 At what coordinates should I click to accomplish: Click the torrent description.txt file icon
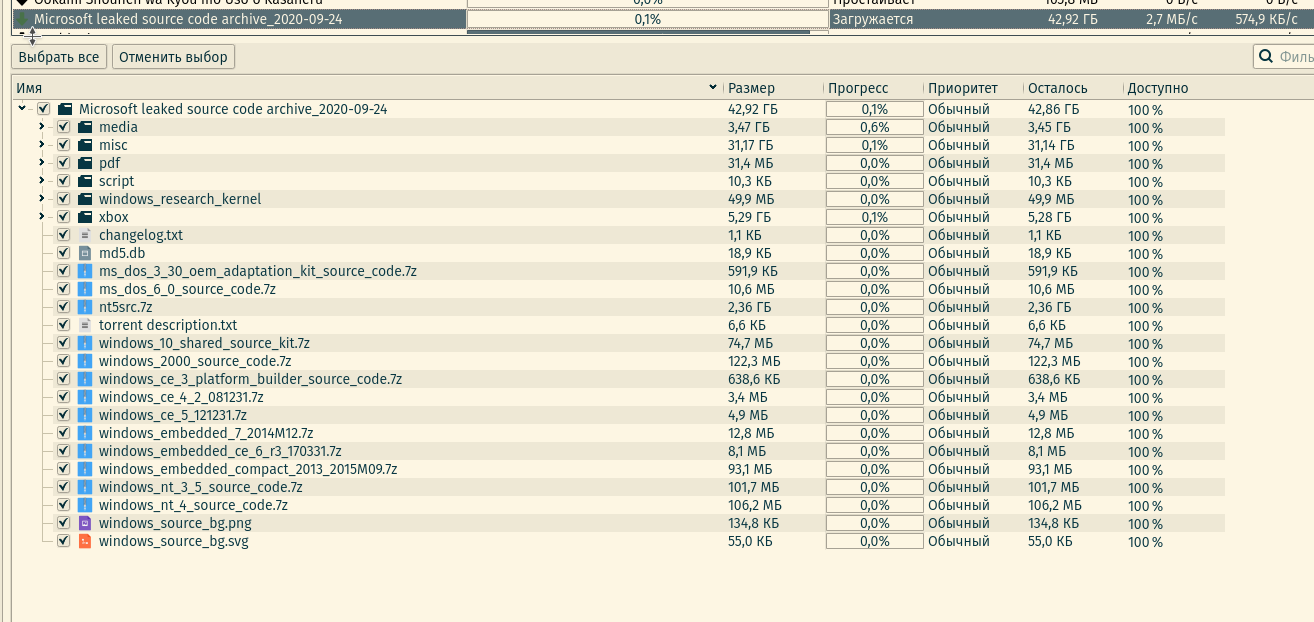85,325
